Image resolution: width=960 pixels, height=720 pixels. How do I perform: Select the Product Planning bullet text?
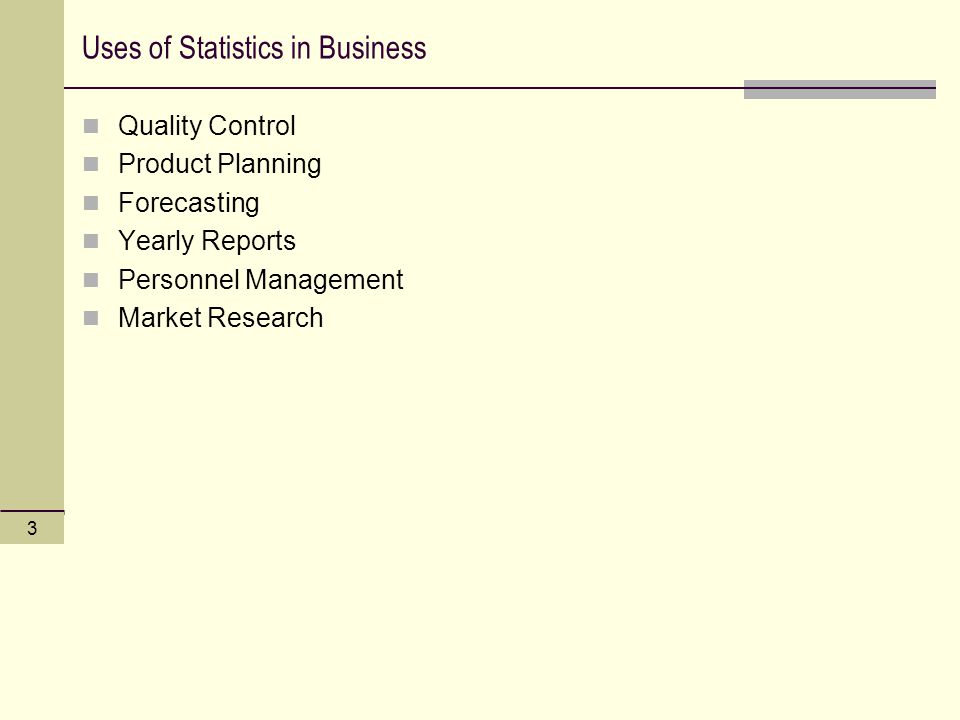point(220,164)
